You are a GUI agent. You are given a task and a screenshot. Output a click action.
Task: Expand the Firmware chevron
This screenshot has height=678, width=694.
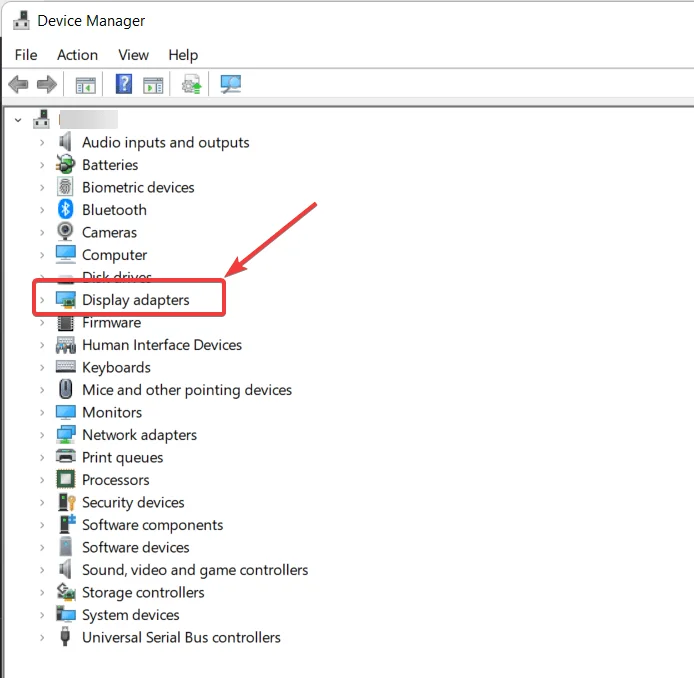pyautogui.click(x=42, y=323)
